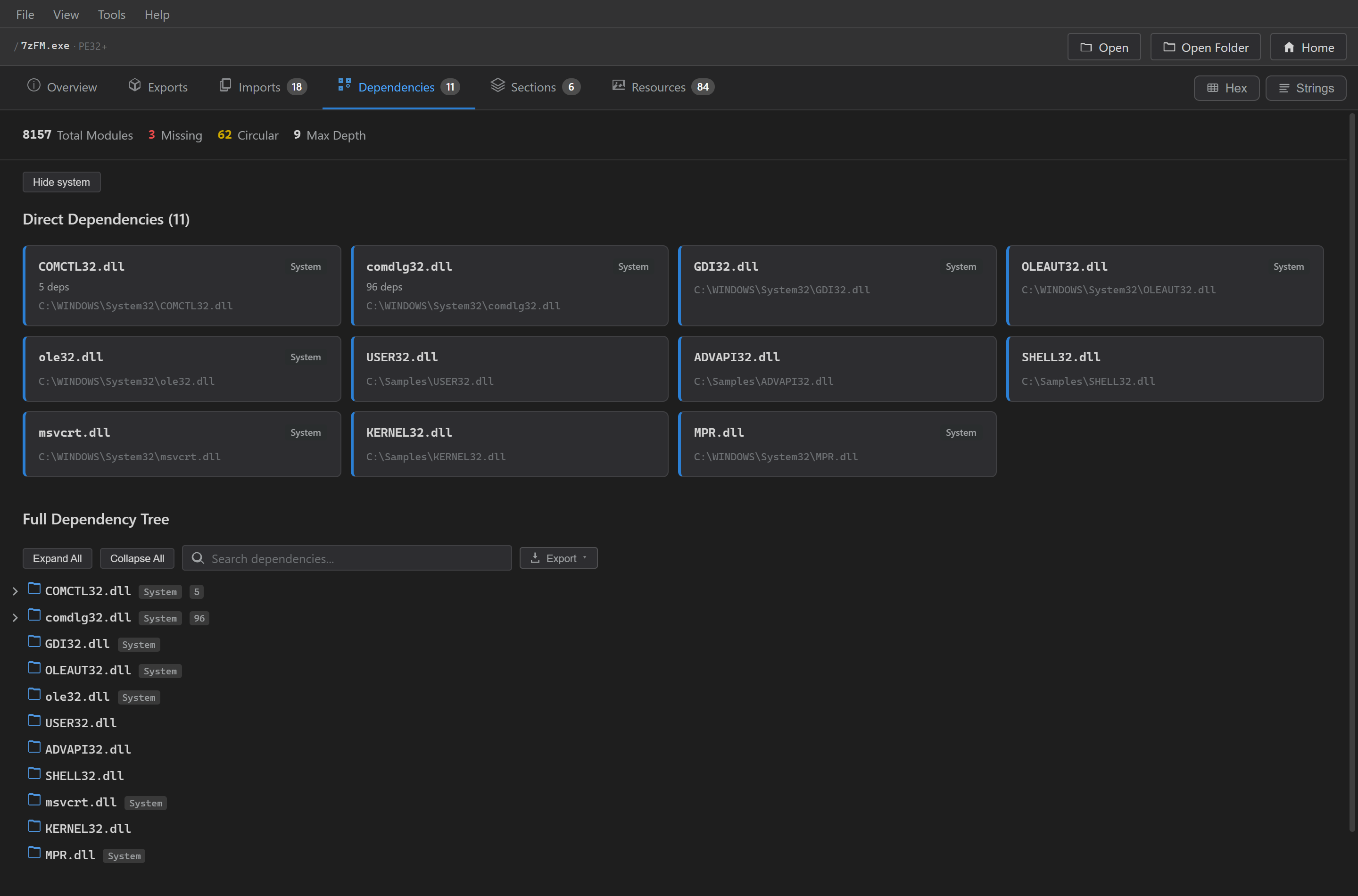This screenshot has height=896, width=1358.
Task: Open the Tools menu
Action: (x=111, y=14)
